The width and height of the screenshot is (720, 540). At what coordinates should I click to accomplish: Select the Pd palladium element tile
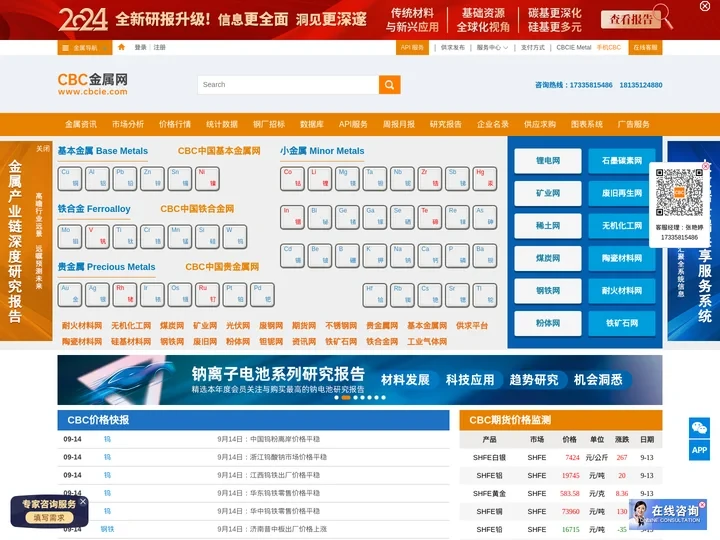click(263, 295)
